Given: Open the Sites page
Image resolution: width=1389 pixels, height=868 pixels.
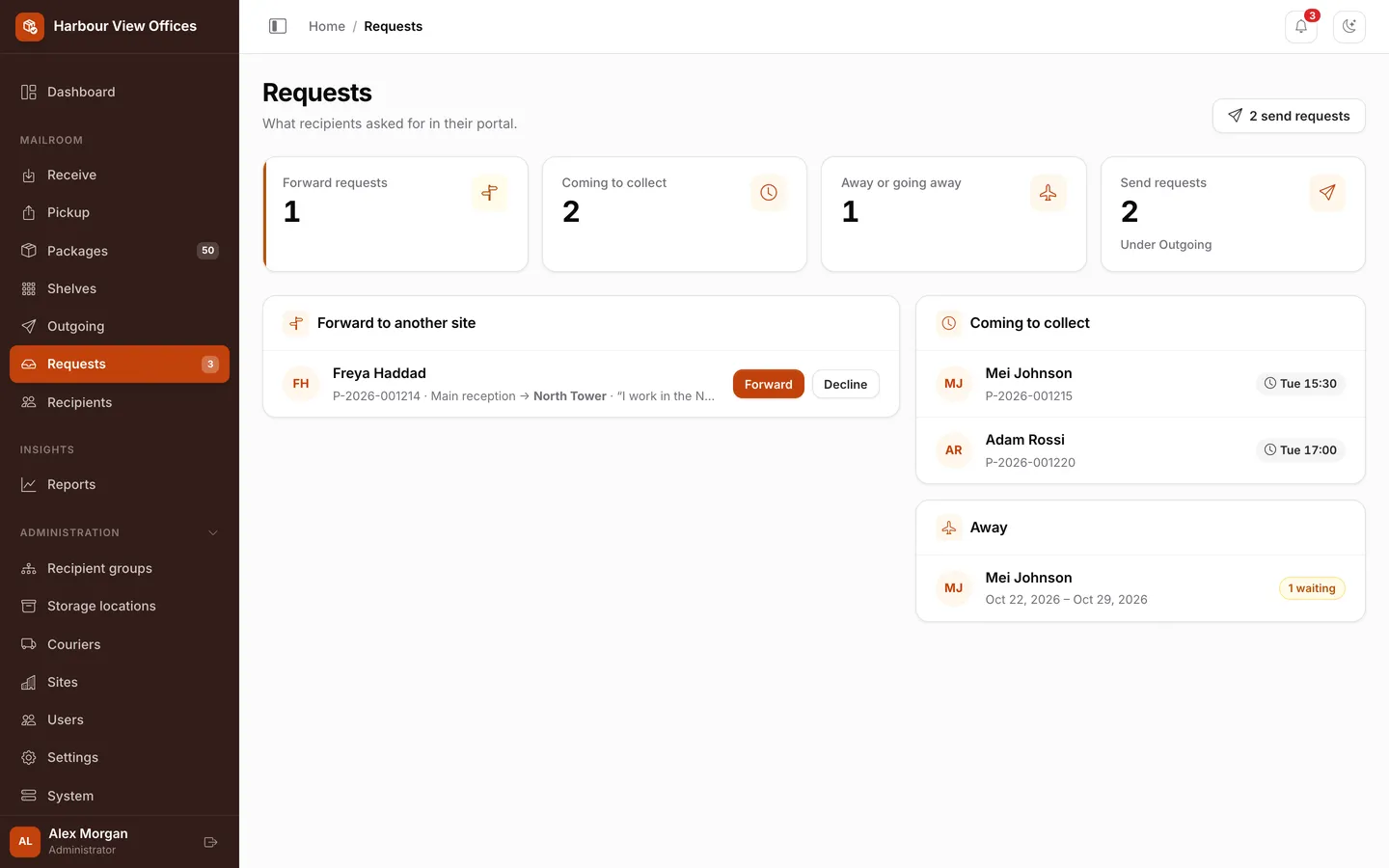Looking at the screenshot, I should coord(120,682).
